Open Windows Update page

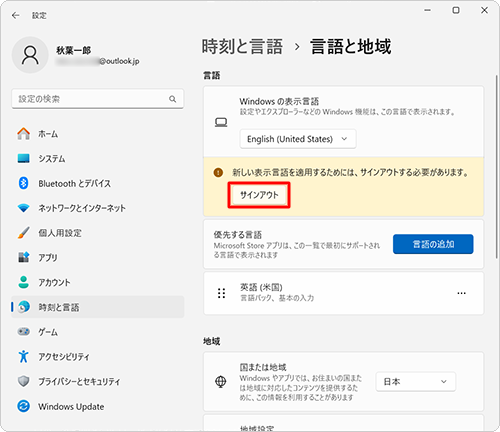coord(98,406)
